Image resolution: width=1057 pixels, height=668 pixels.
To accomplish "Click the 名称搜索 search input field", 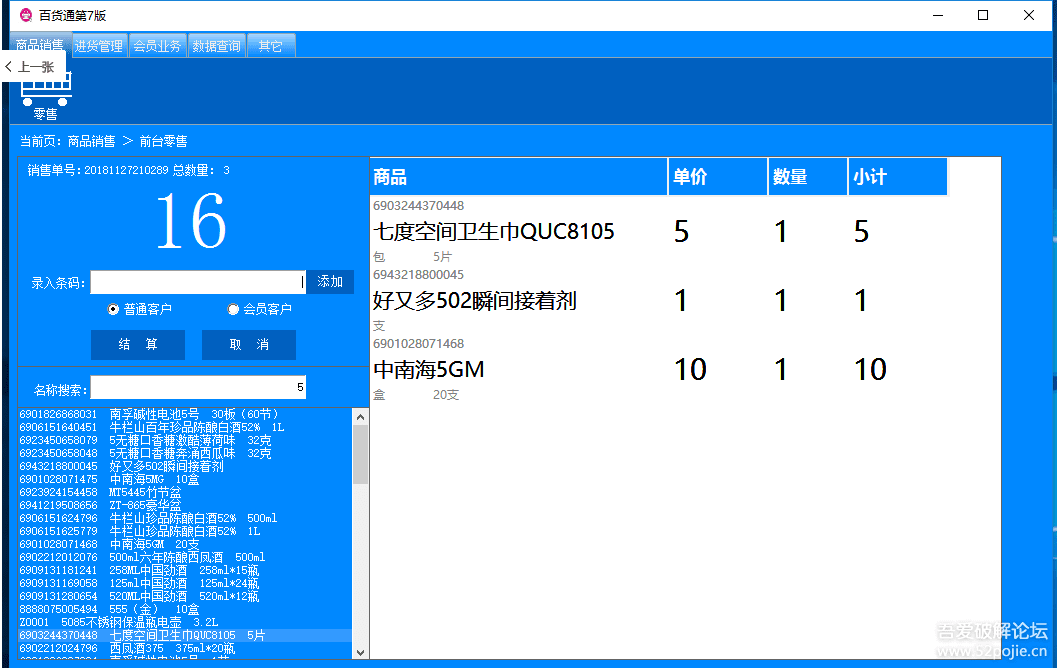I will pyautogui.click(x=197, y=388).
